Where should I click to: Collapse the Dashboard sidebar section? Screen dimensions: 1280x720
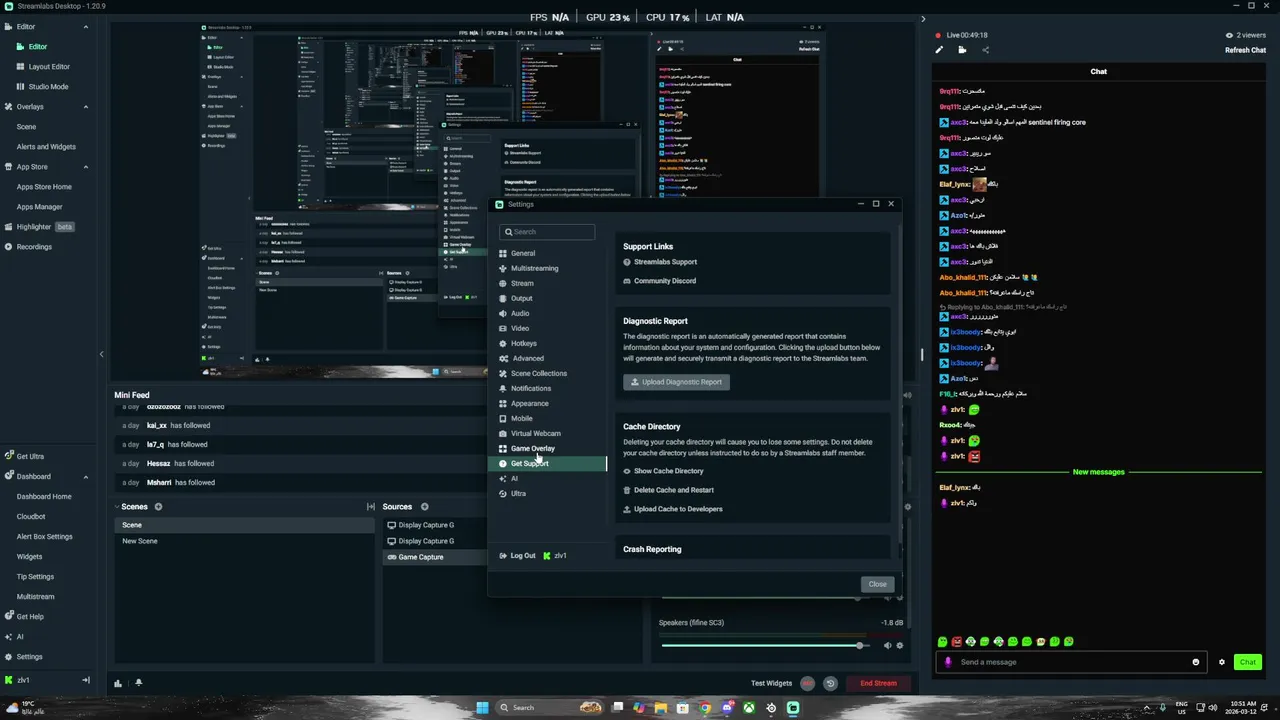(85, 477)
